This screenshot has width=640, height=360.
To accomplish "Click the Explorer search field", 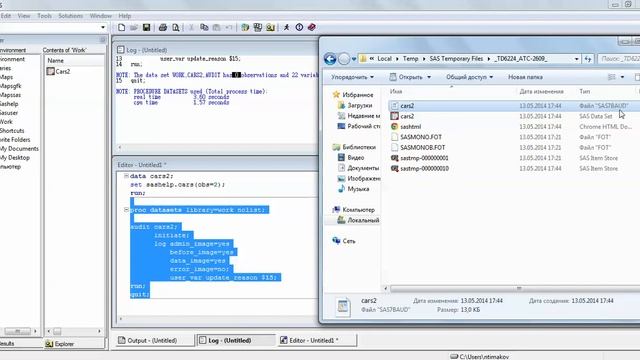I will 618,59.
